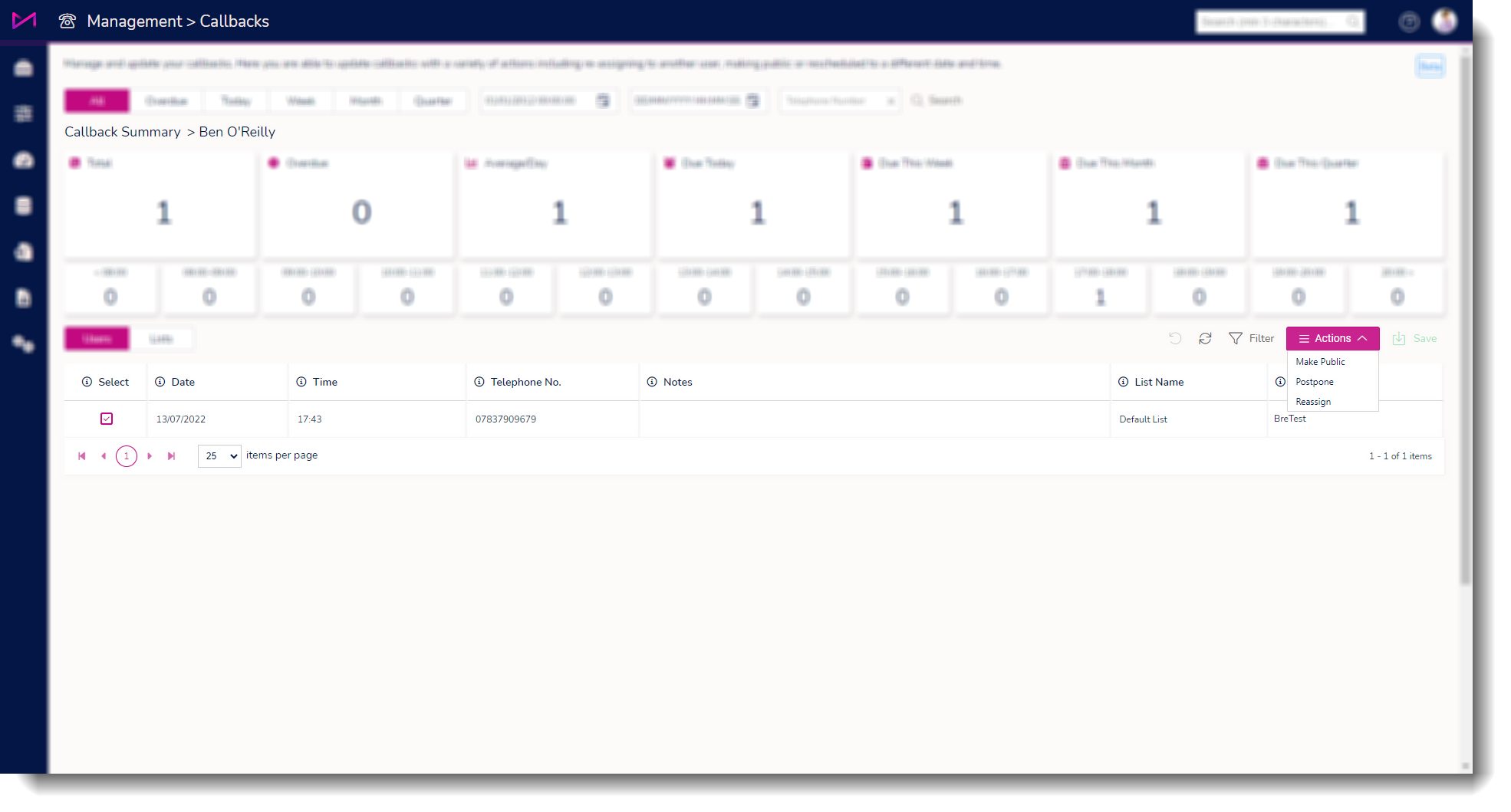Open calendar picker of second date field
This screenshot has width=1511, height=812.
(752, 100)
